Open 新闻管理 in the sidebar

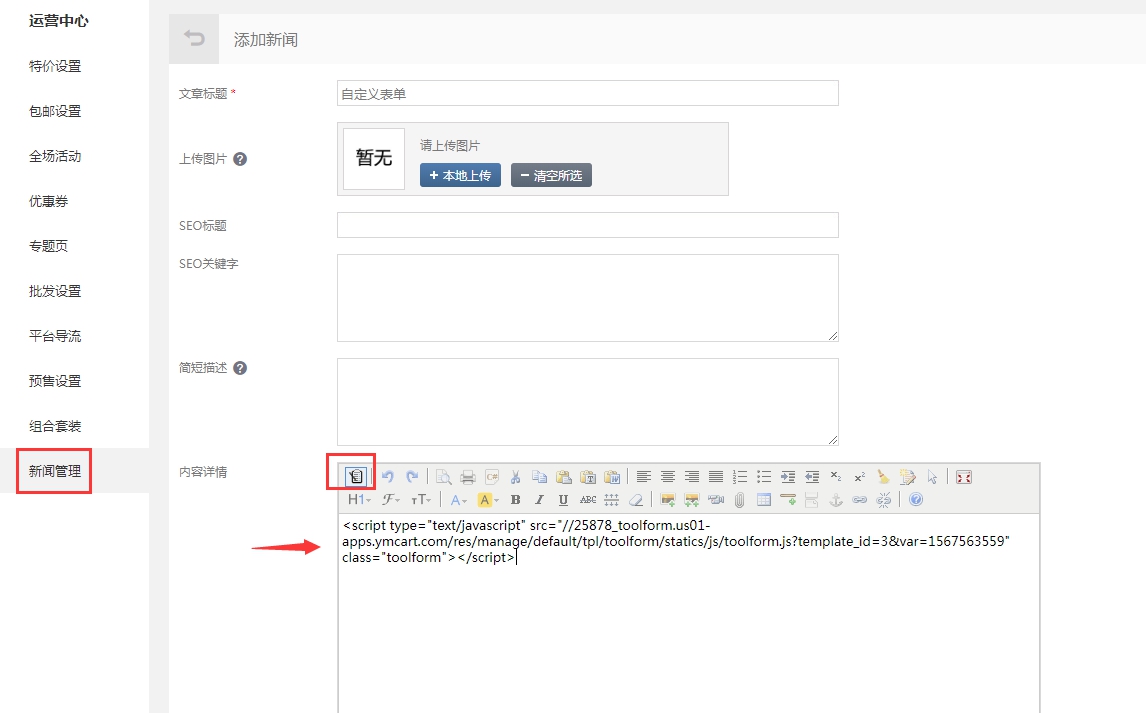pos(55,471)
